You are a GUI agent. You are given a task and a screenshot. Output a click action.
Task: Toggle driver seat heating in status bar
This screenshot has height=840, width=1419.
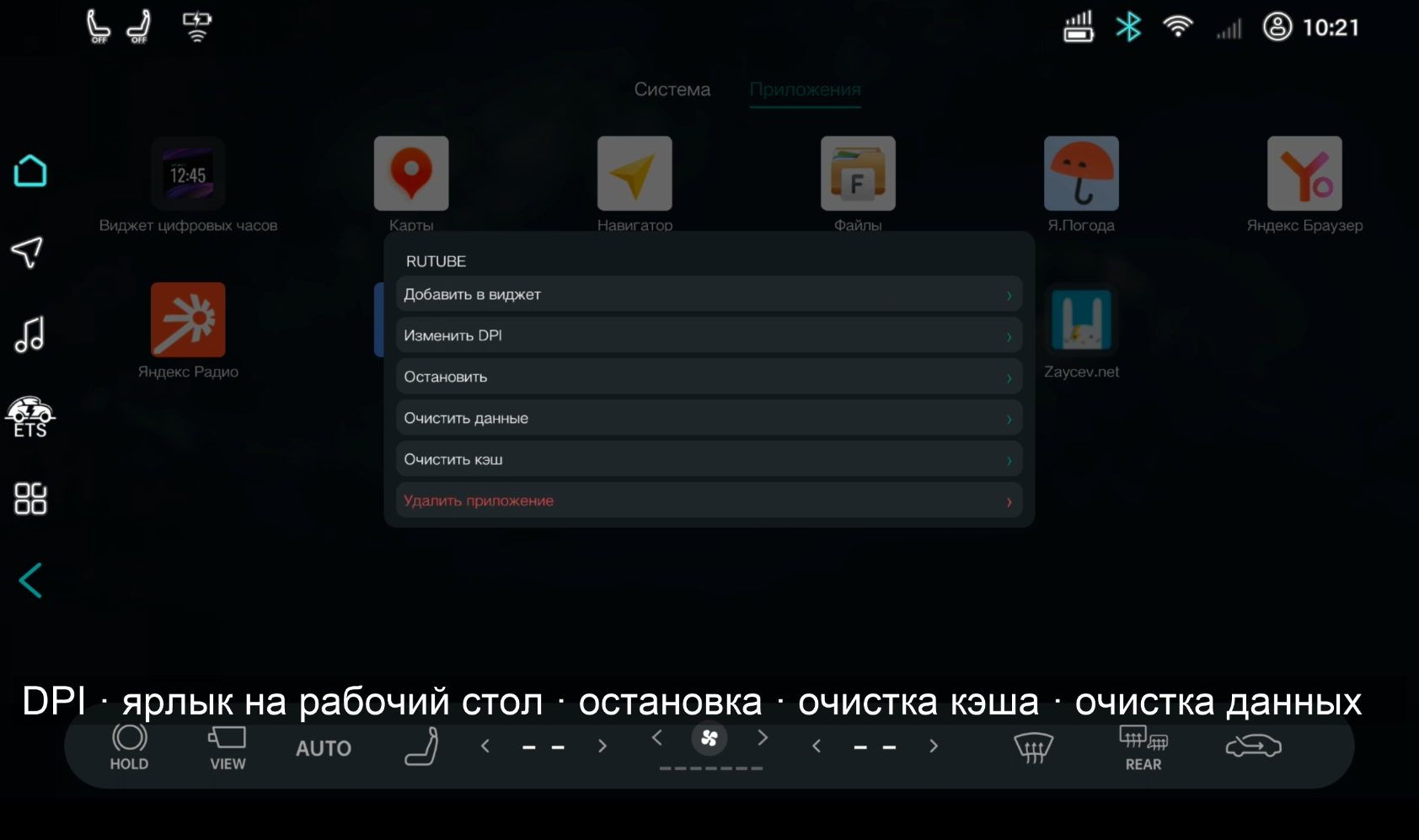(x=99, y=26)
